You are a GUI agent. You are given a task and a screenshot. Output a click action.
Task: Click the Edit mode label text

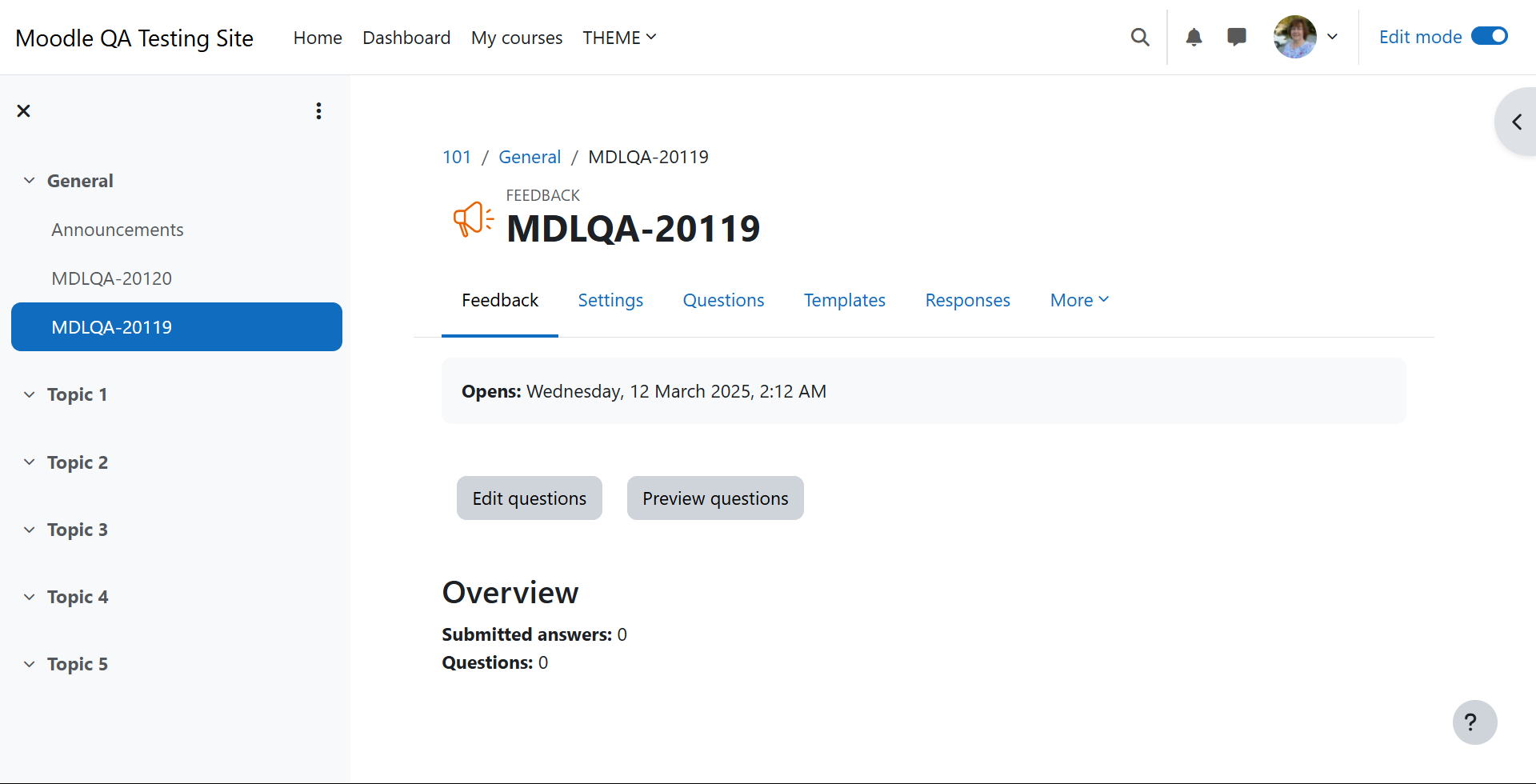point(1420,37)
